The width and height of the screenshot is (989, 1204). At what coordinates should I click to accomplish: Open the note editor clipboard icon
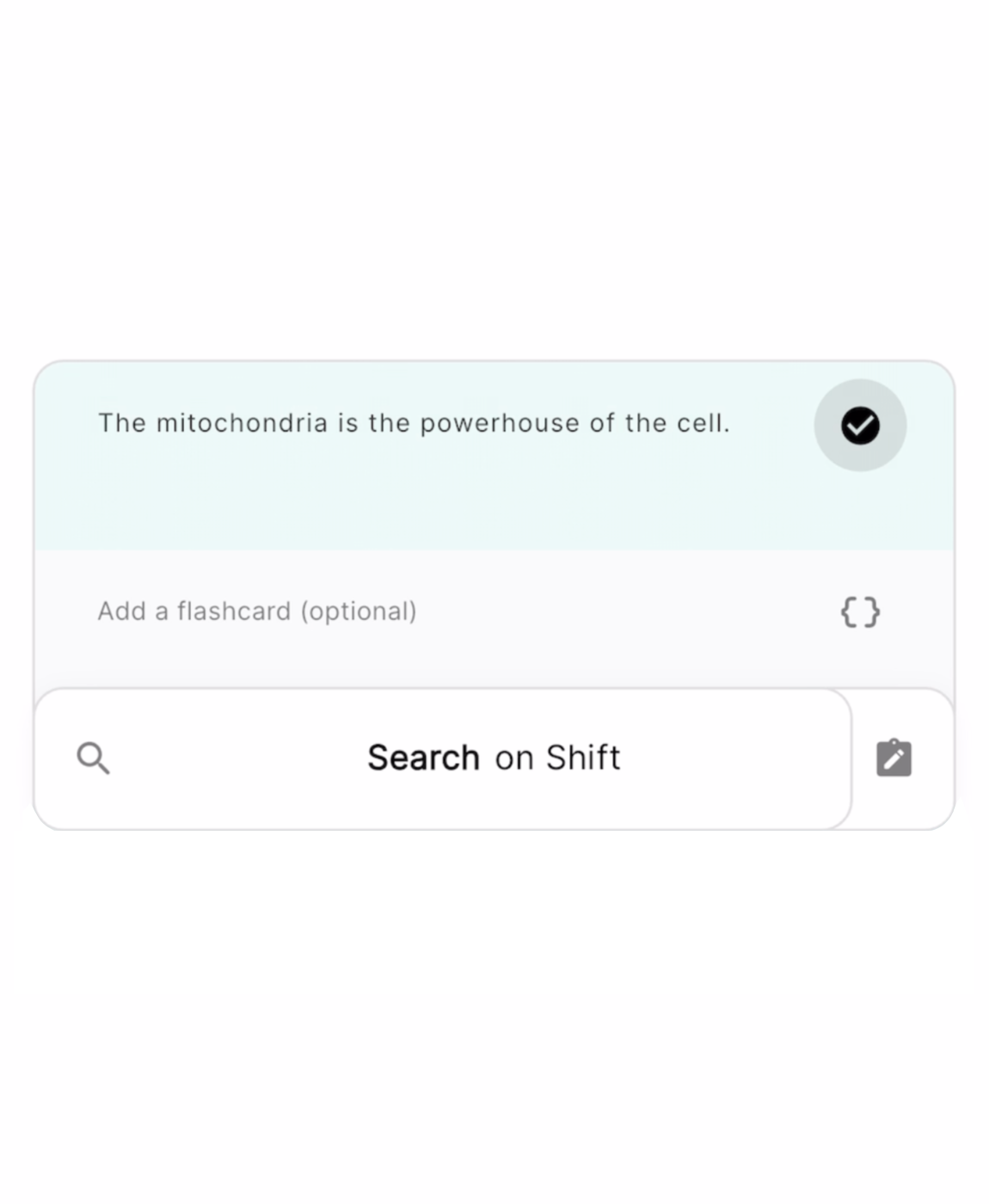894,758
